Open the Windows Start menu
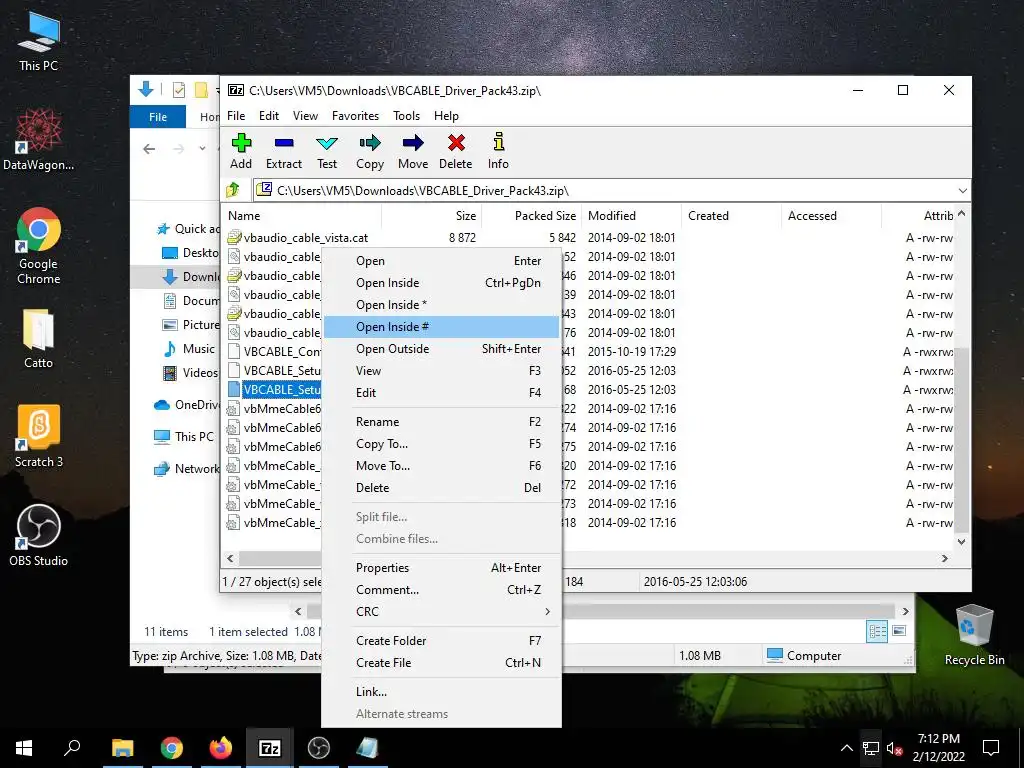This screenshot has height=768, width=1024. [x=24, y=748]
